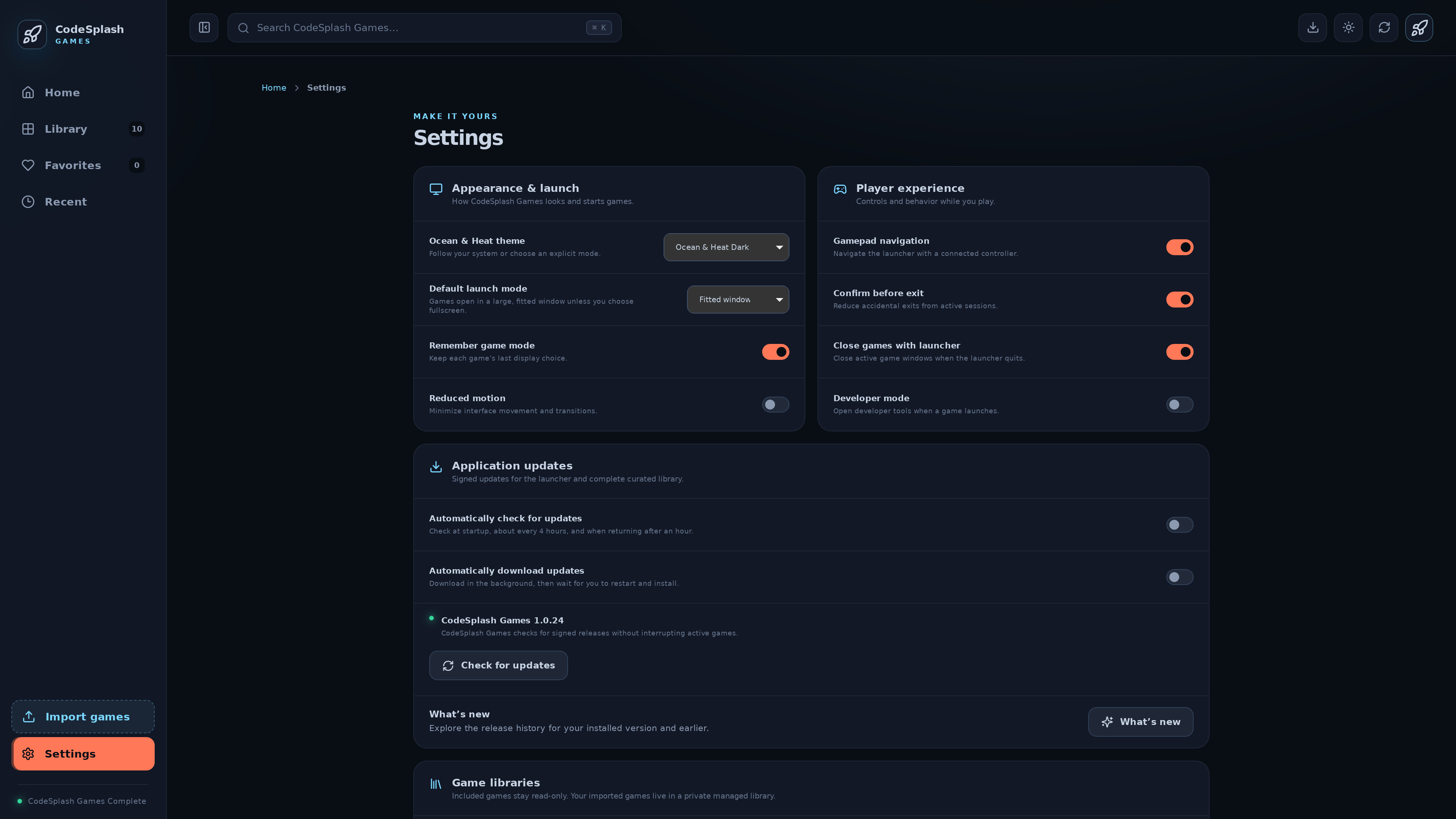Click the CodeSplash rocket logo
The image size is (1456, 819).
pos(32,35)
